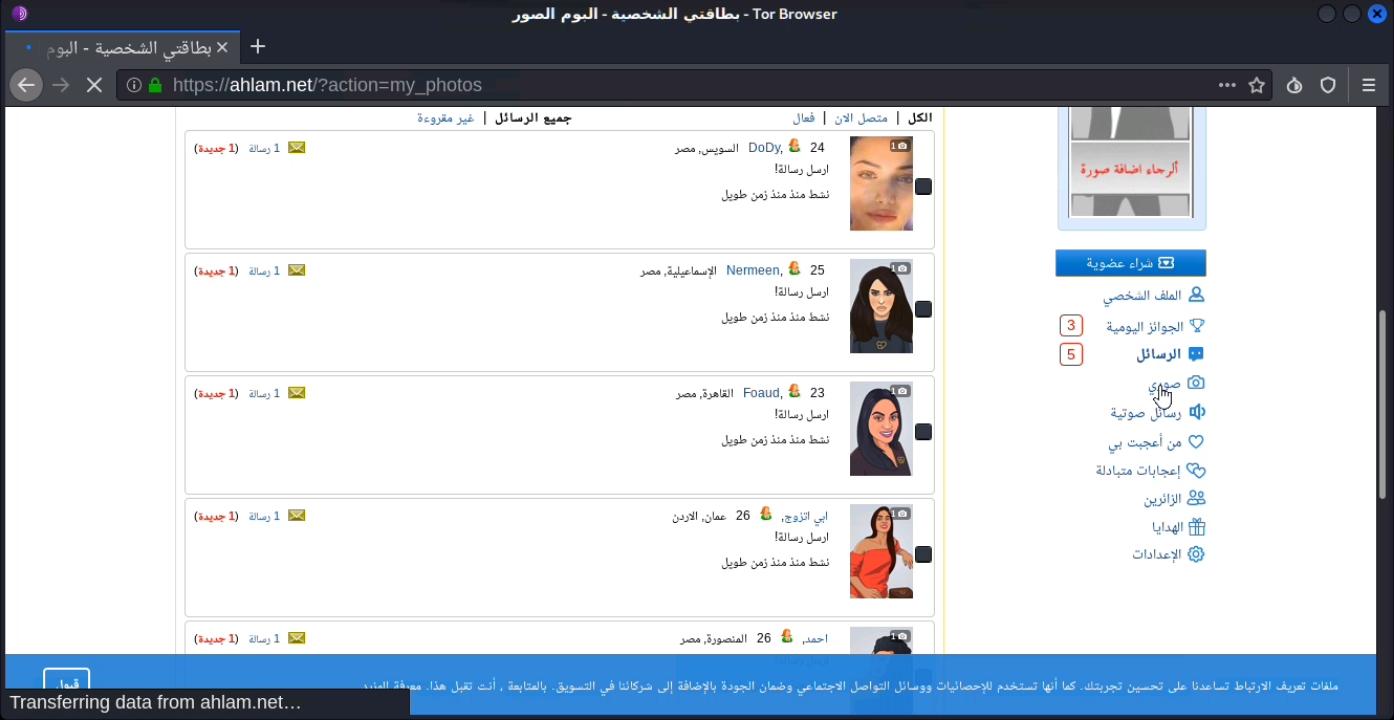The width and height of the screenshot is (1394, 720).
Task: Open the trophy daily prizes (الجوائز اليومية)
Action: [1155, 326]
